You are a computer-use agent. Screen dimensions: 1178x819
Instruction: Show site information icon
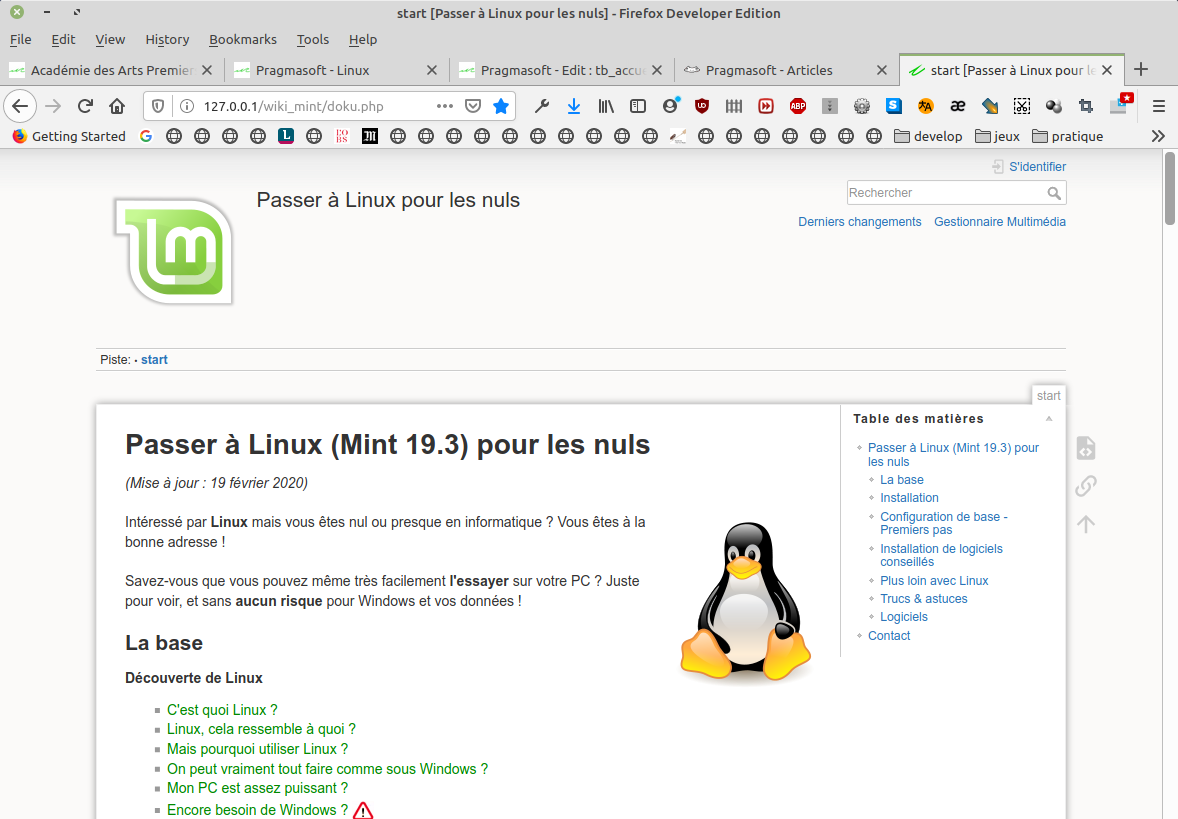pyautogui.click(x=187, y=106)
